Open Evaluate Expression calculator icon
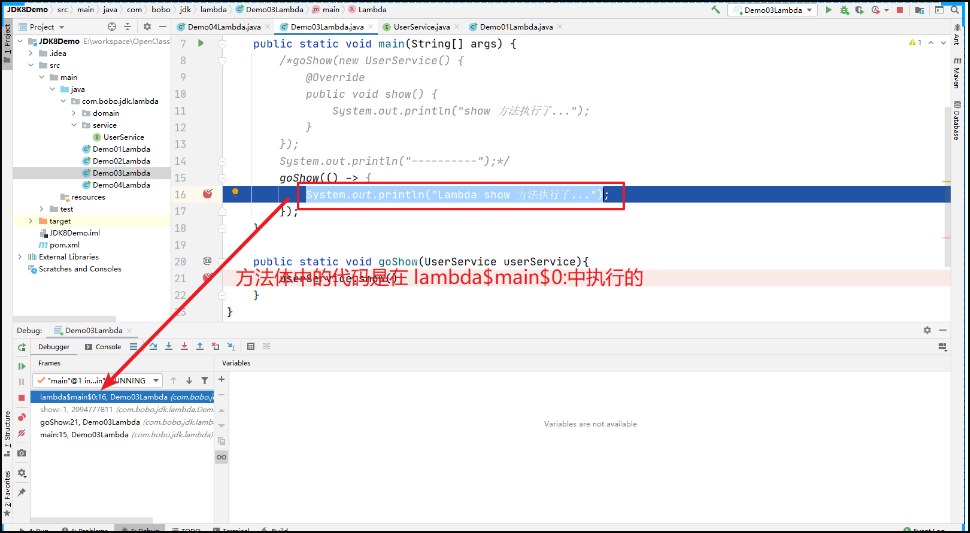This screenshot has width=970, height=533. 251,346
